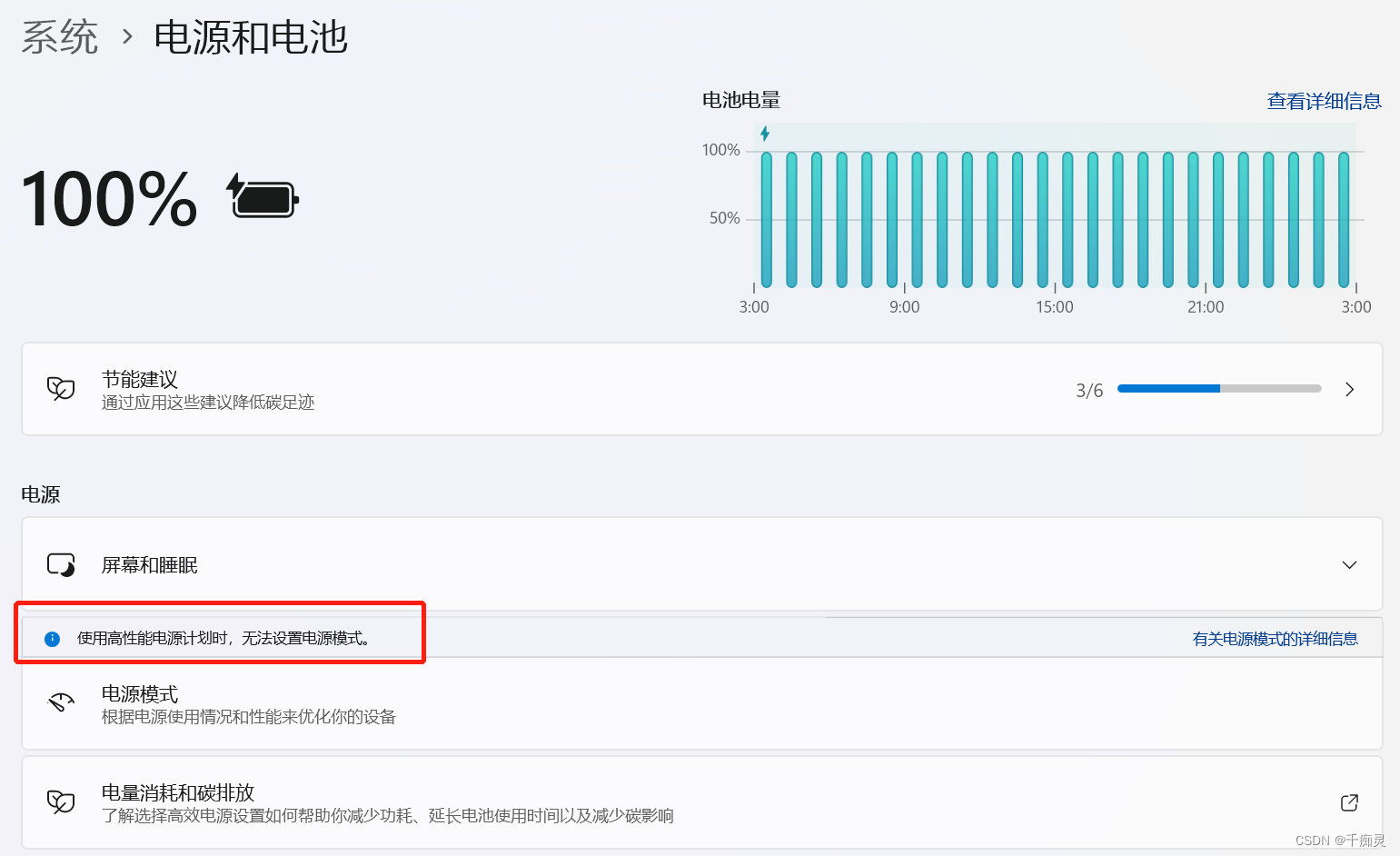Viewport: 1400px width, 856px height.
Task: Click the 50% label on chart axis
Action: coord(725,218)
